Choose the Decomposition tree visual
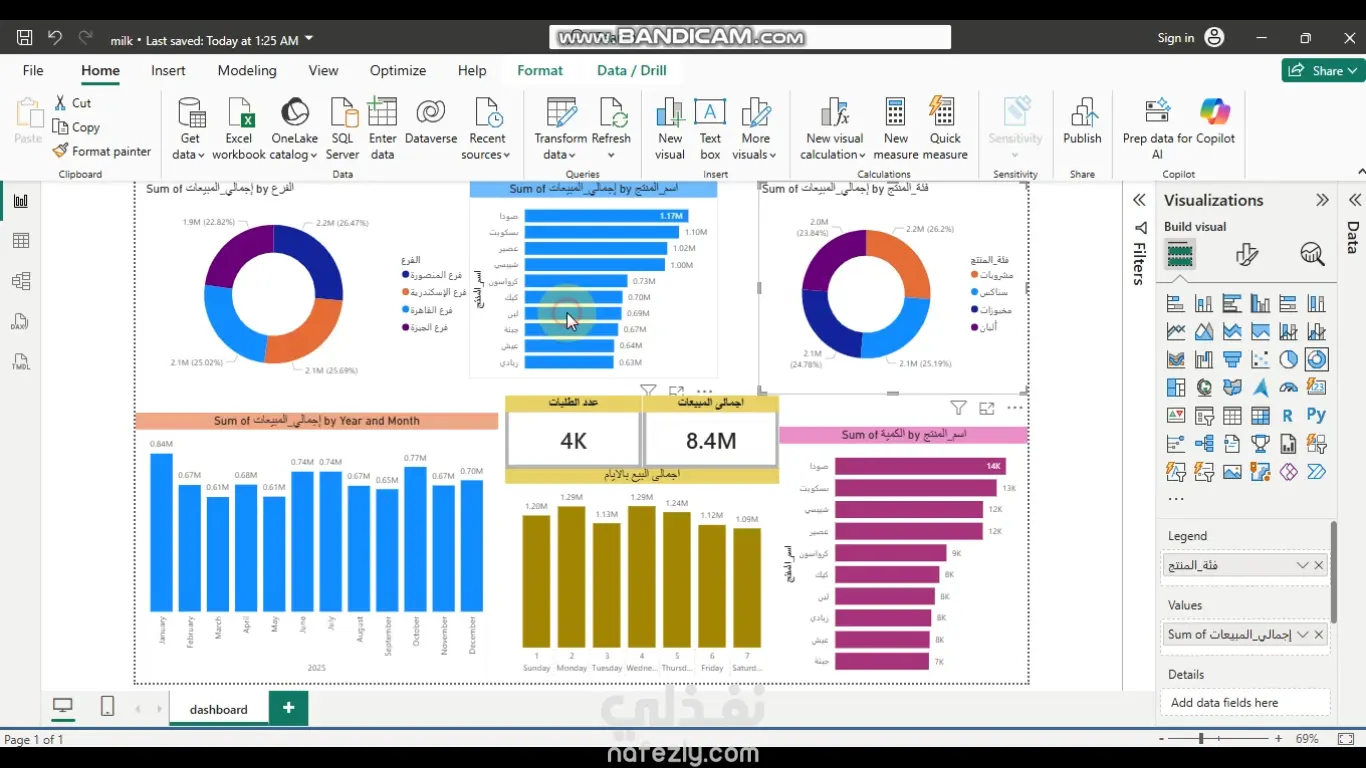The width and height of the screenshot is (1366, 768). tap(1204, 444)
